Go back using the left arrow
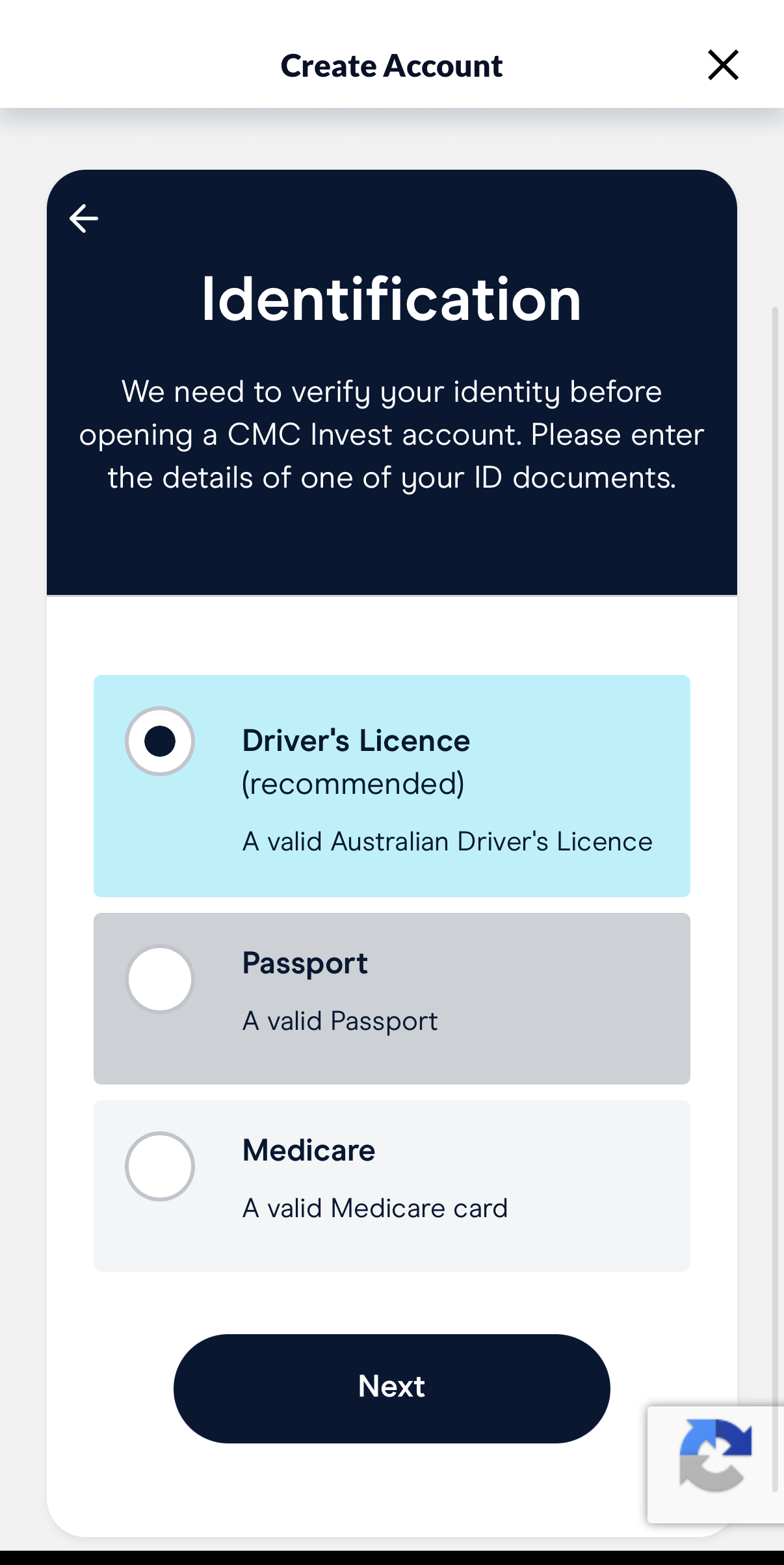Image resolution: width=784 pixels, height=1565 pixels. [84, 218]
